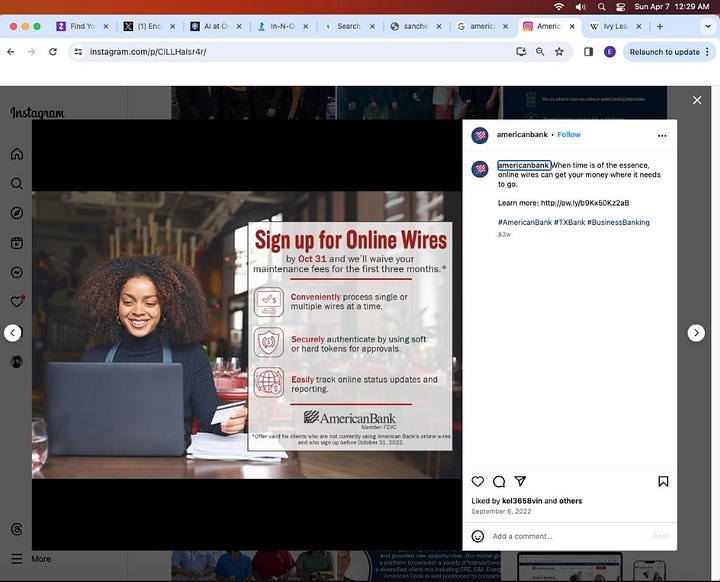The width and height of the screenshot is (720, 582).
Task: Open the #BusinessBanking hashtag
Action: click(618, 222)
